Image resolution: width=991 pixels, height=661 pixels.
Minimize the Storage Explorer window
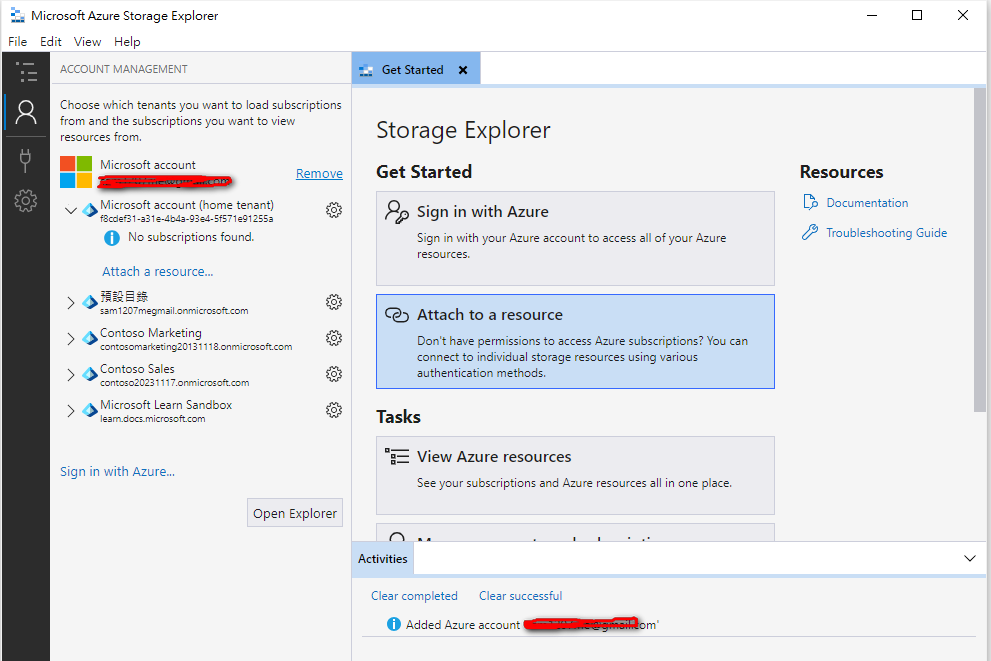click(872, 15)
